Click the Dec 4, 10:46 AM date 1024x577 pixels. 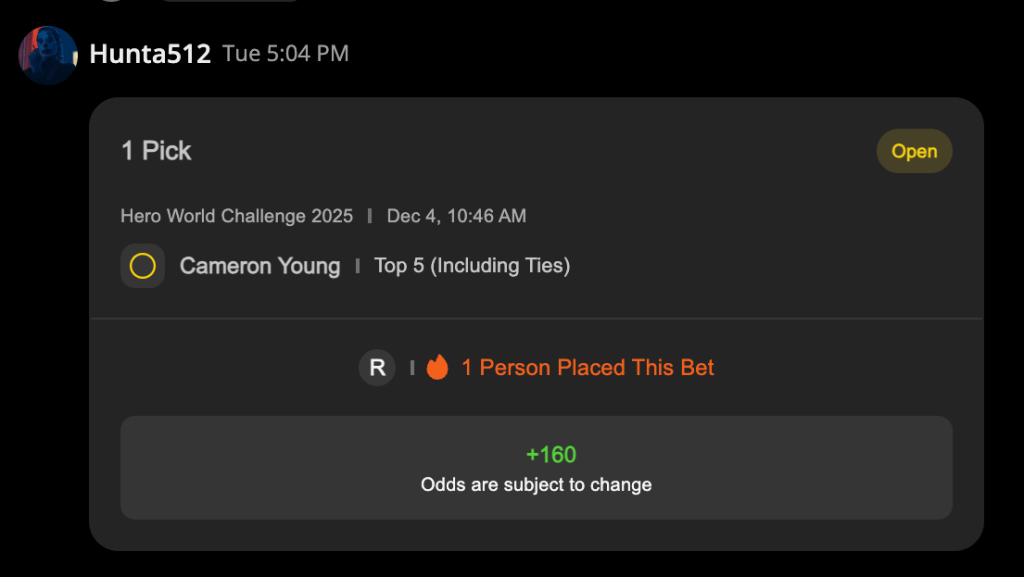(x=456, y=216)
